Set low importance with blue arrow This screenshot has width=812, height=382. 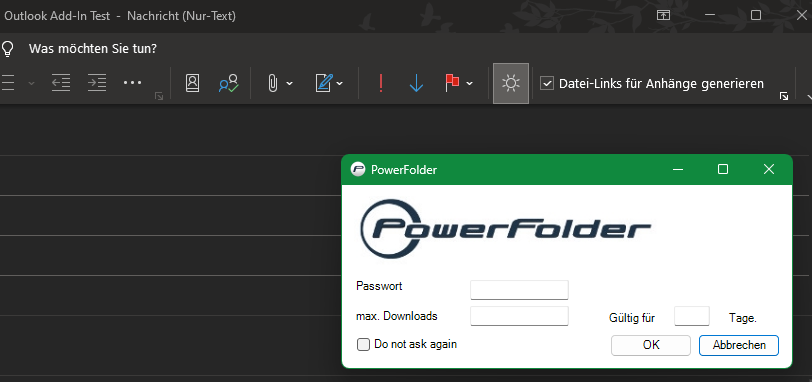416,83
